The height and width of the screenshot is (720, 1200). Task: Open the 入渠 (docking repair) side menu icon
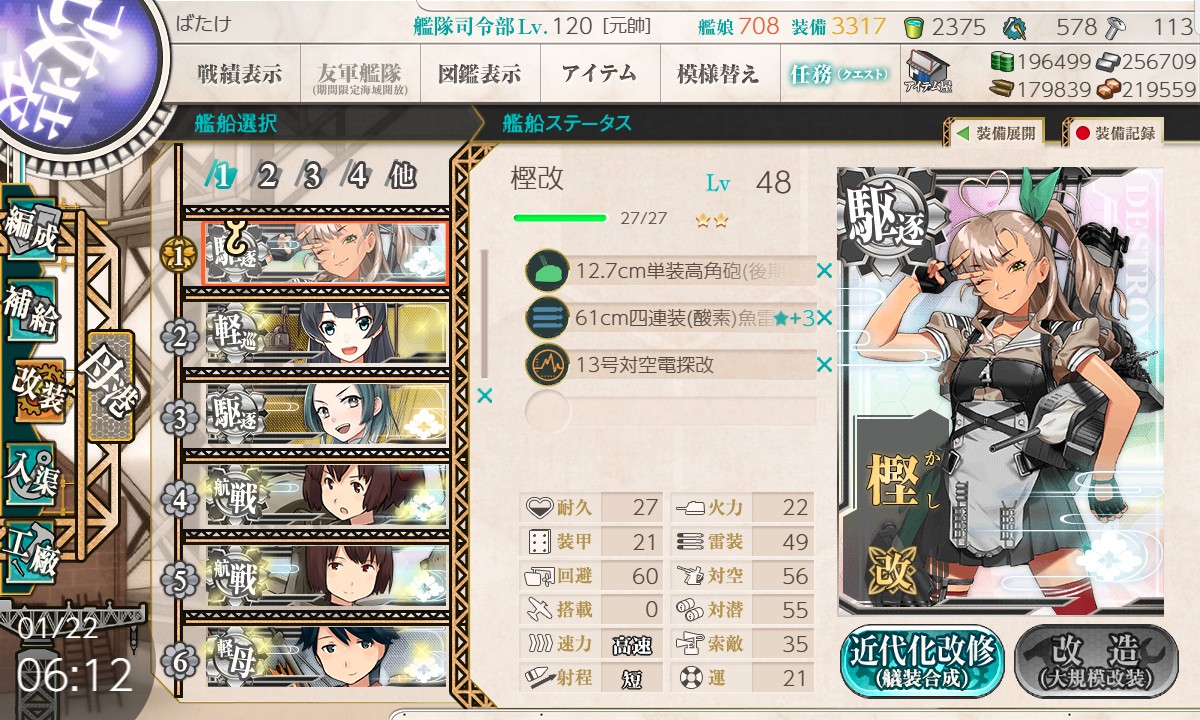point(32,470)
